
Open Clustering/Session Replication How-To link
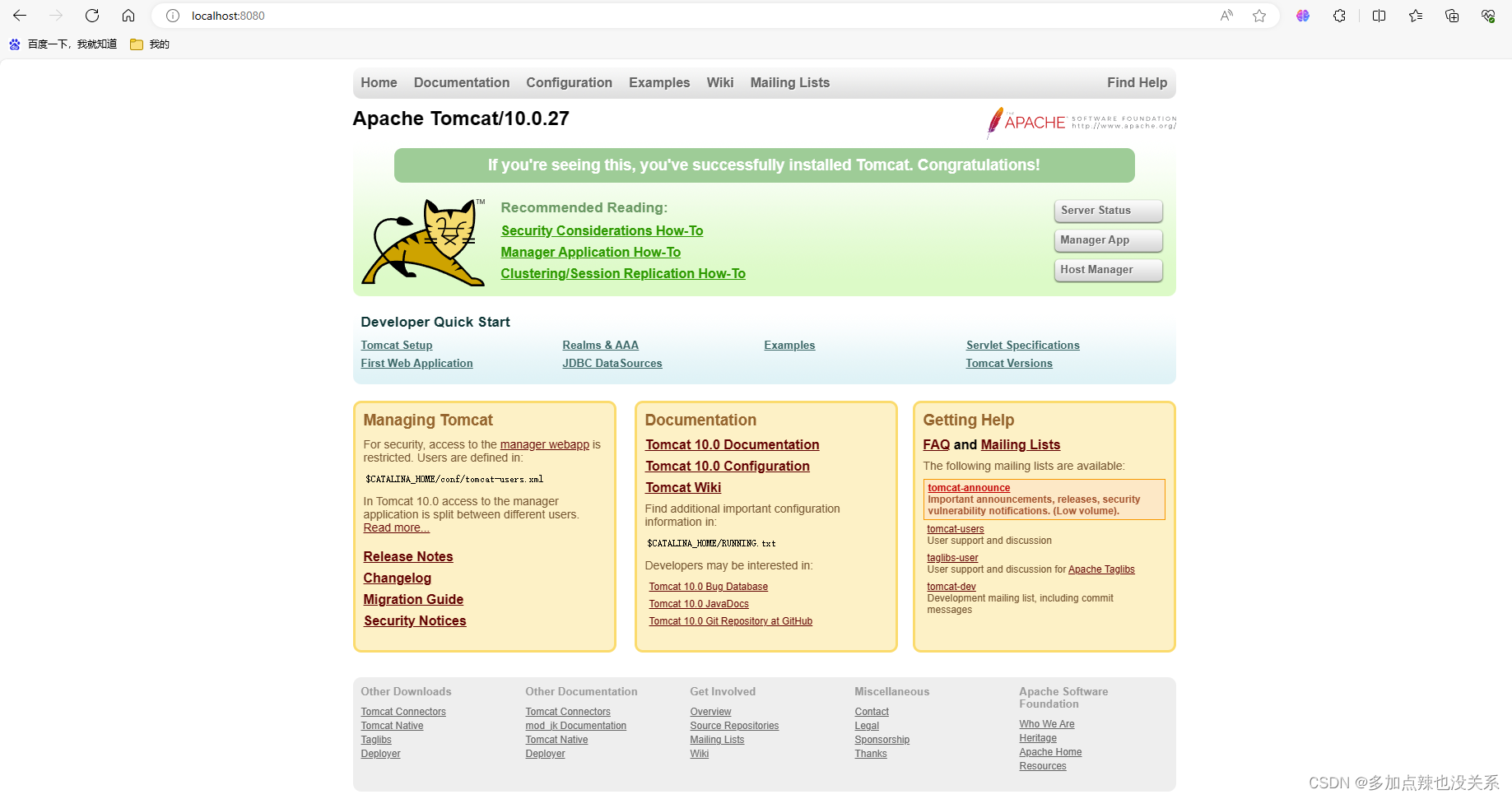(x=623, y=273)
